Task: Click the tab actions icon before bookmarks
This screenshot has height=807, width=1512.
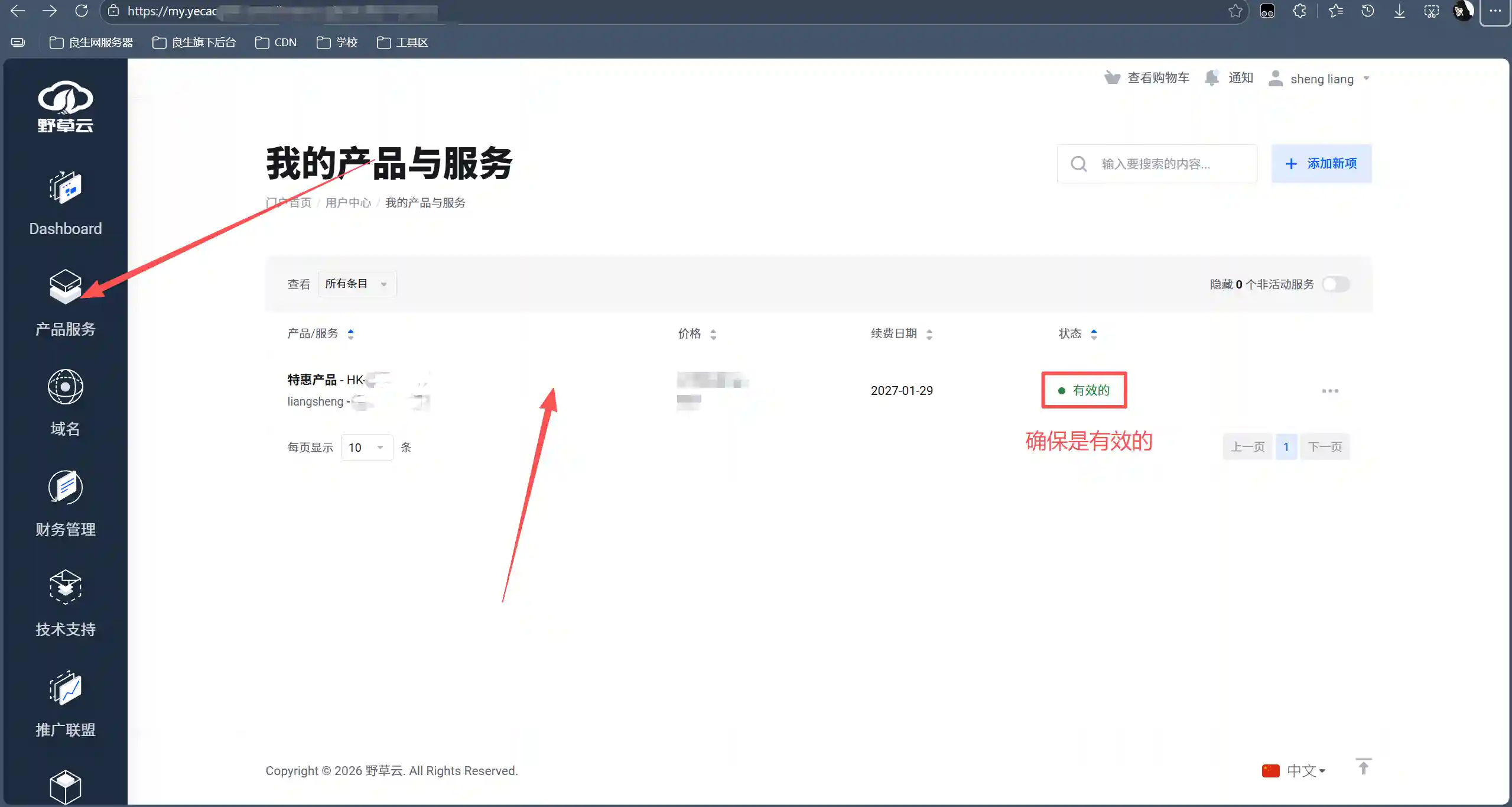Action: 18,43
